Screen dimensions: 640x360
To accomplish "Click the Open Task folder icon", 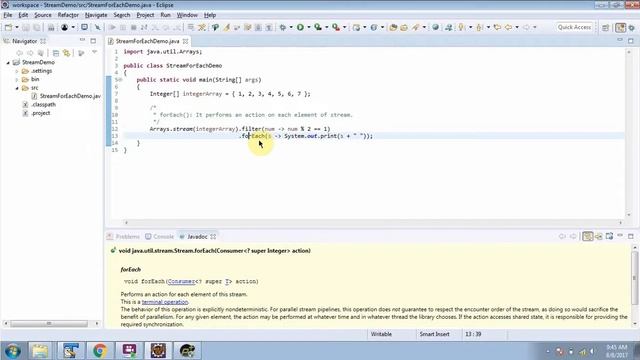I will (x=404, y=27).
